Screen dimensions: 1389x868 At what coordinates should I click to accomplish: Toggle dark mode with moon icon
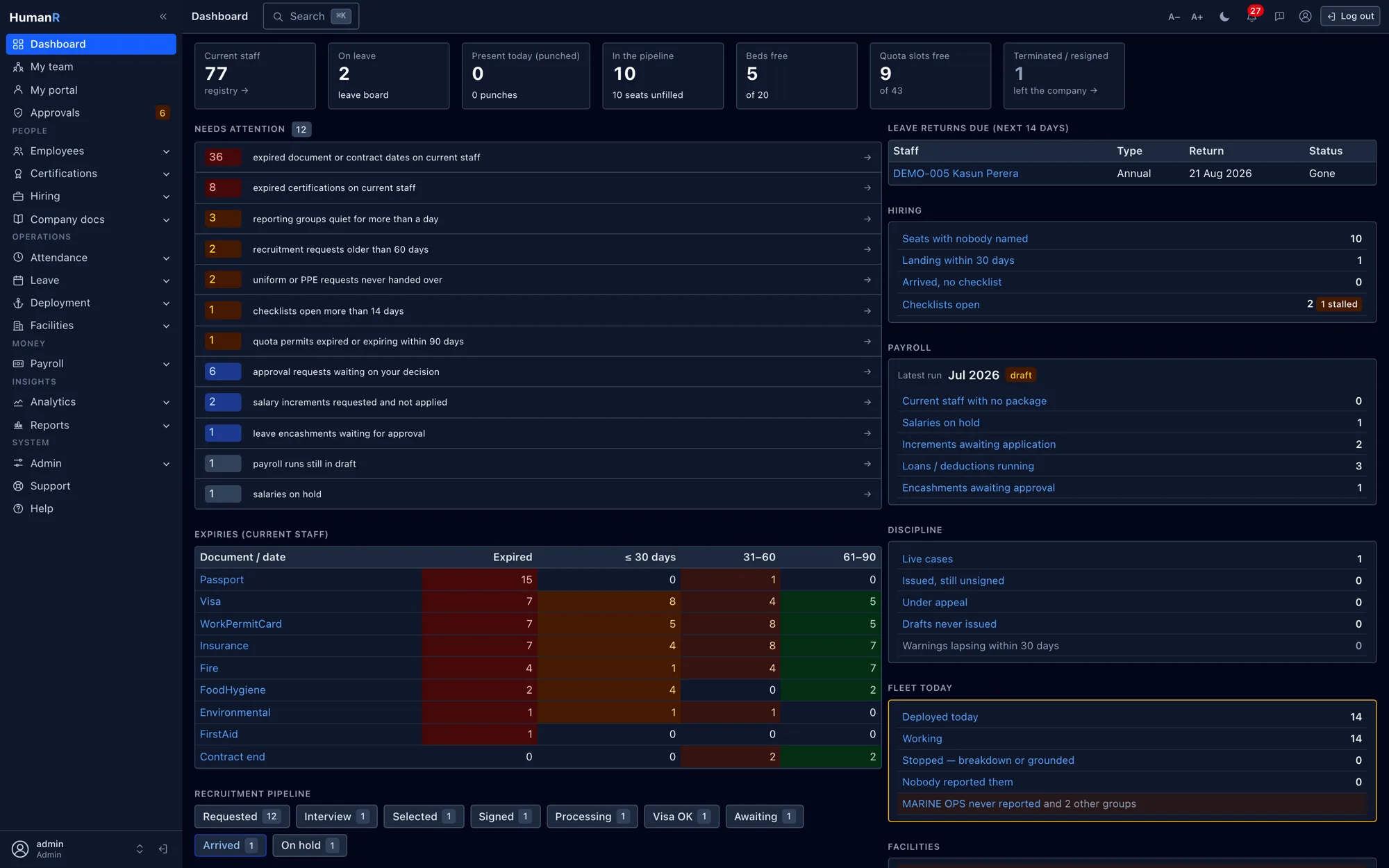1224,17
